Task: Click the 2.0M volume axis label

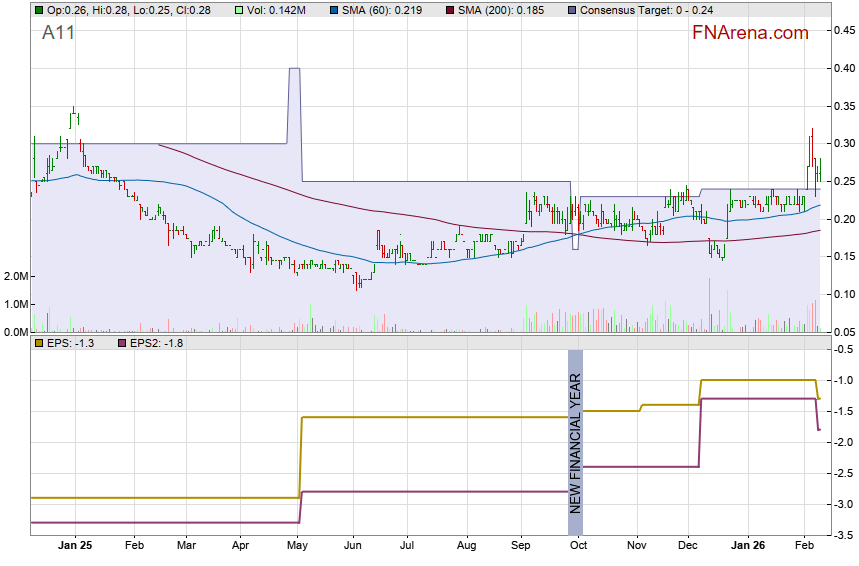Action: pos(16,276)
